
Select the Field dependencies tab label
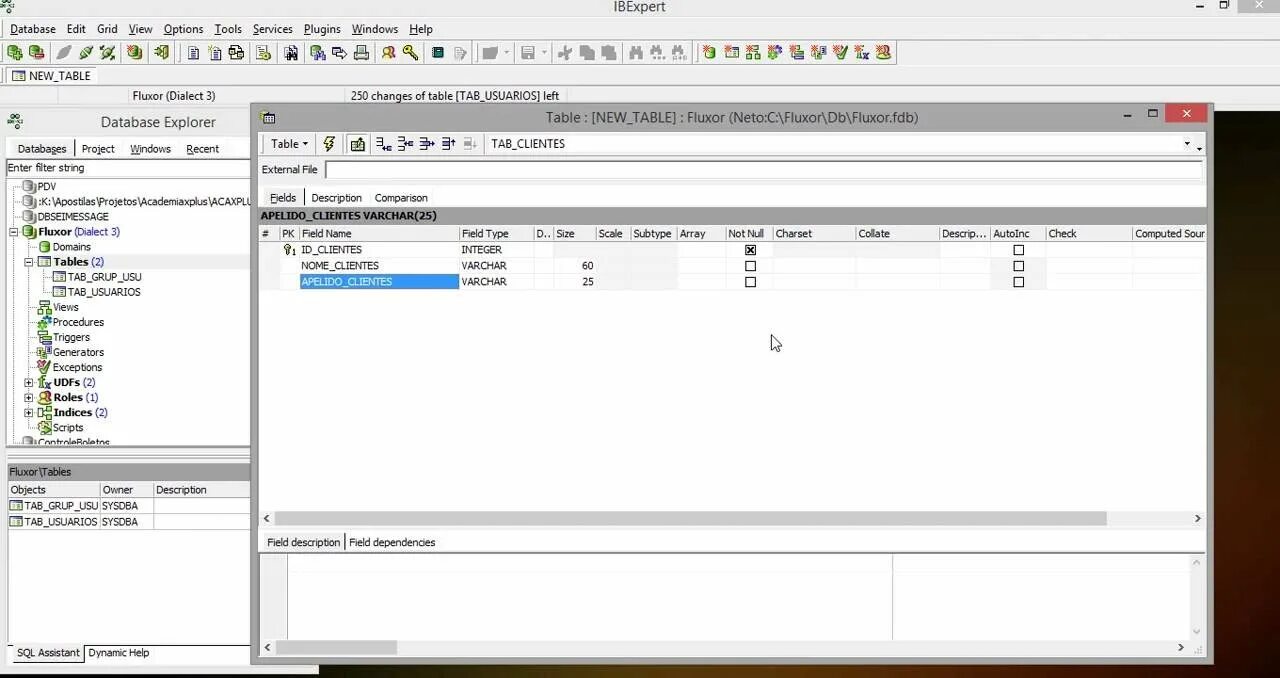pyautogui.click(x=391, y=542)
